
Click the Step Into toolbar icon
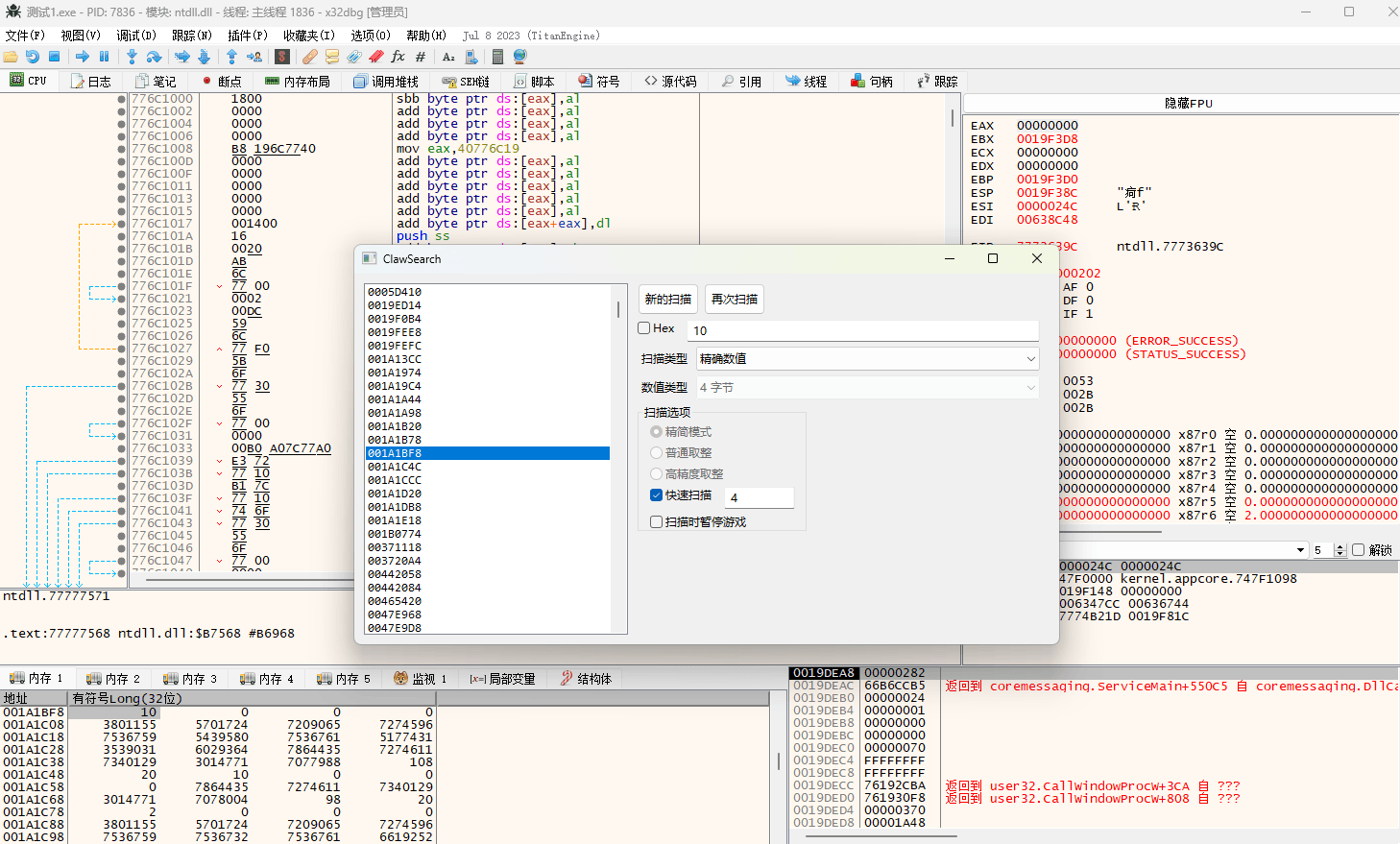(x=133, y=57)
